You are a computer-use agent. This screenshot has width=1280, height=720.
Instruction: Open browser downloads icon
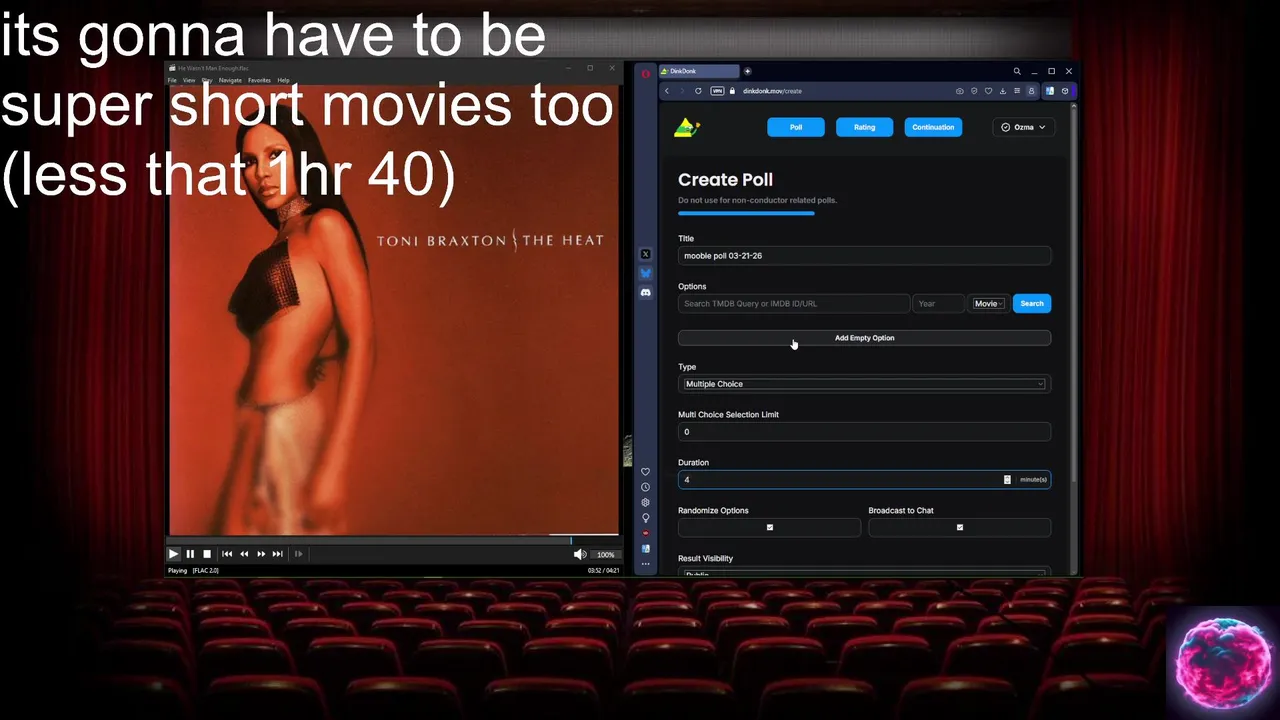coord(1003,91)
